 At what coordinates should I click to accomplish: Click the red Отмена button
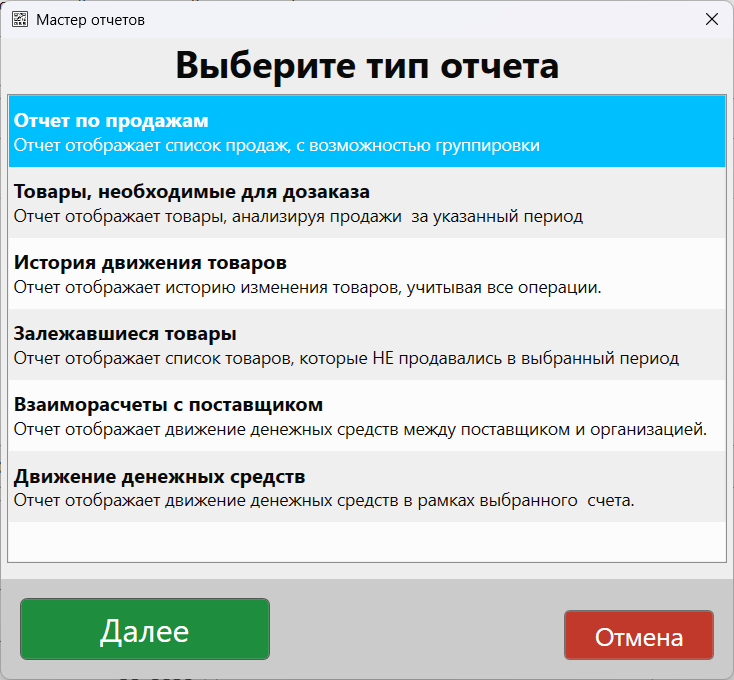tap(638, 637)
